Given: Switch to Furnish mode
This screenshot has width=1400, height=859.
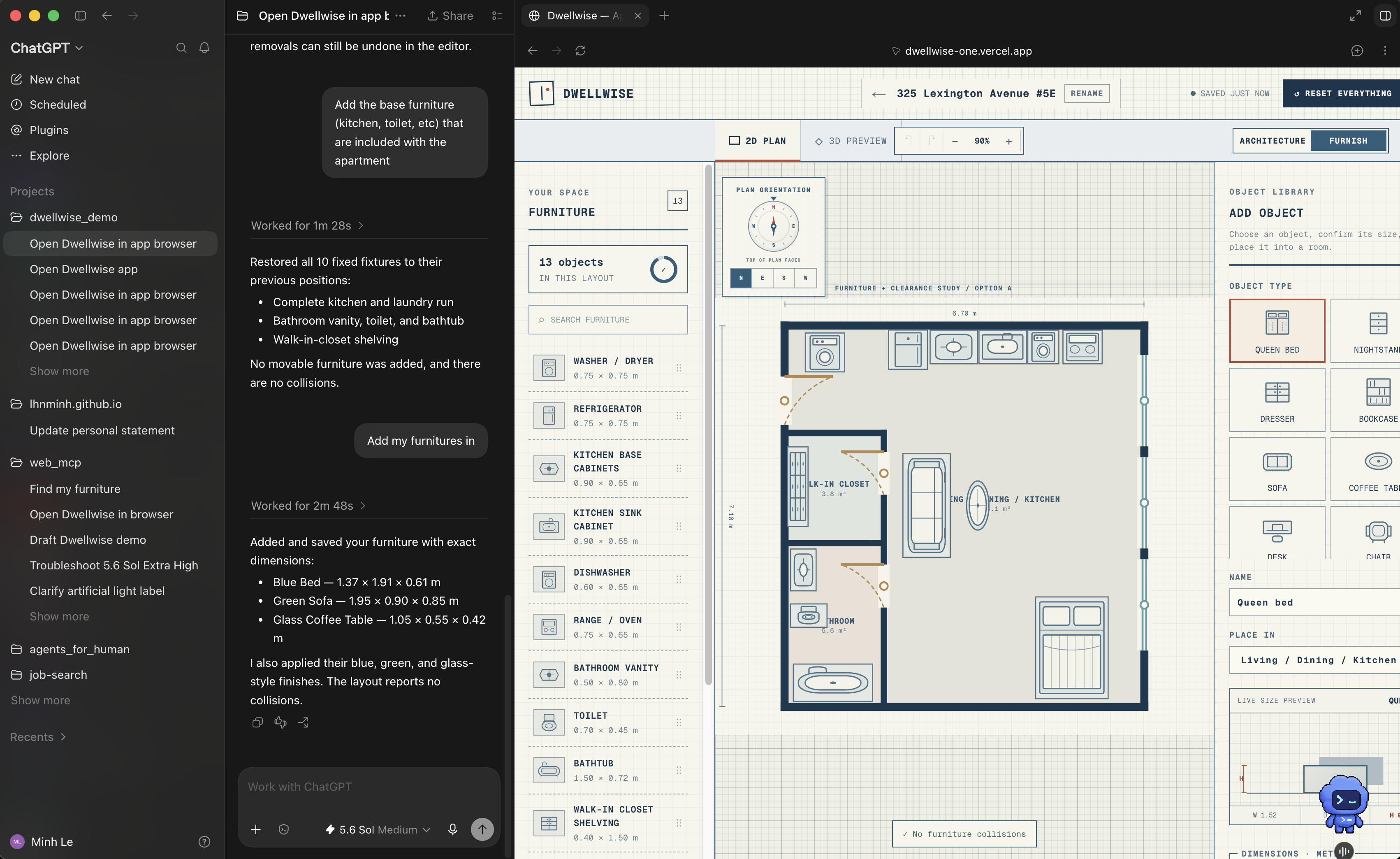Looking at the screenshot, I should pos(1348,141).
